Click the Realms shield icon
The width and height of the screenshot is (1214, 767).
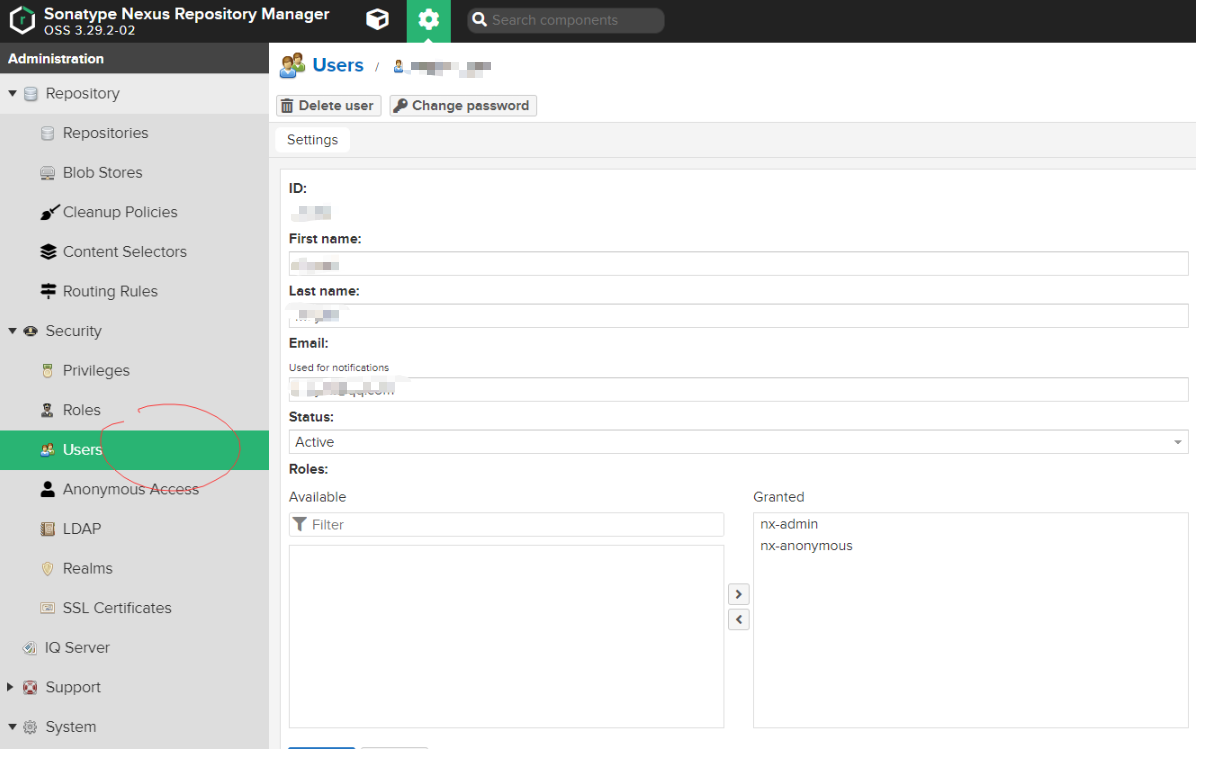[47, 568]
